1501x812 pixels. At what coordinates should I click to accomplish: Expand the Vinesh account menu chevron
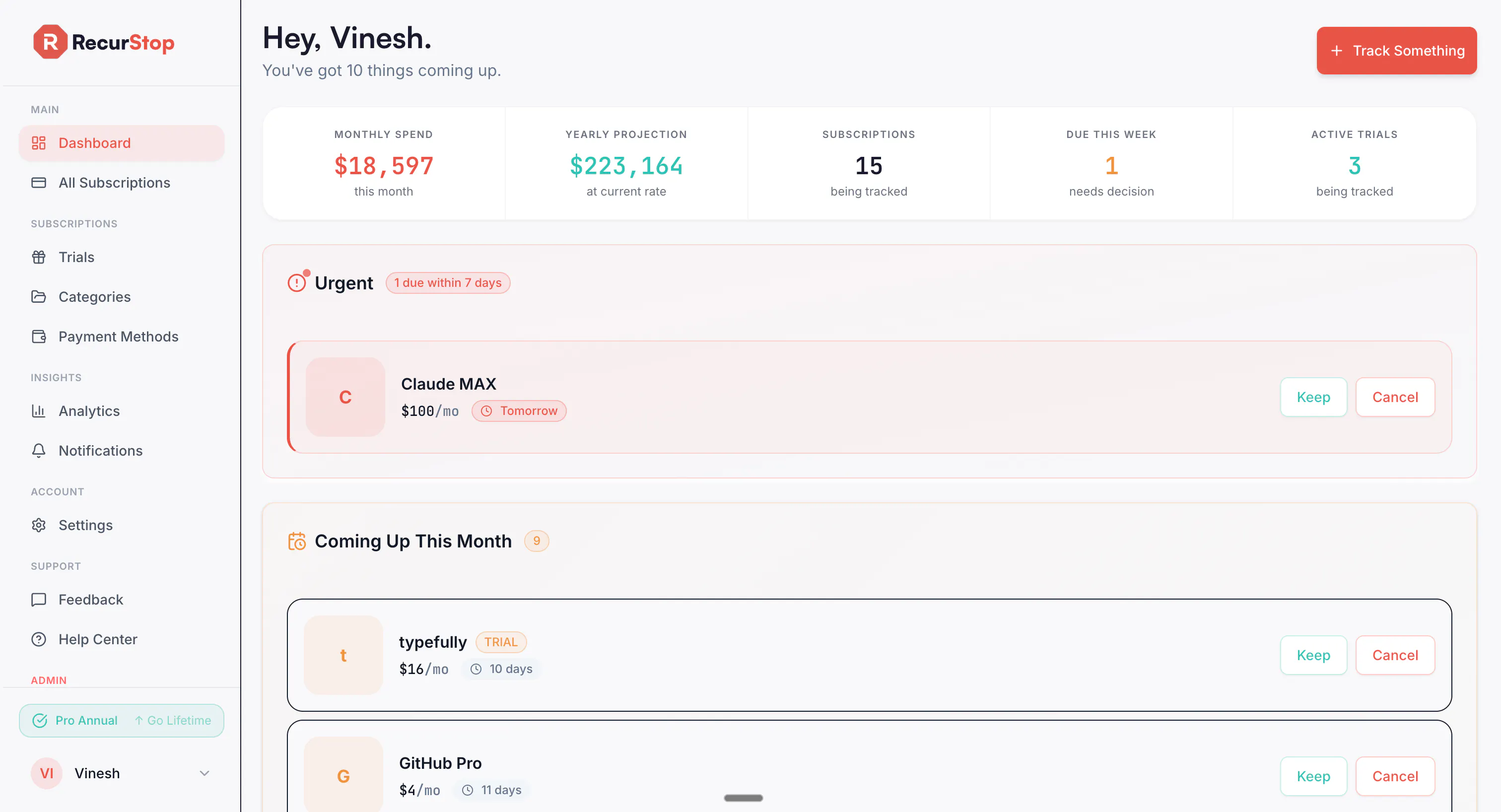205,773
